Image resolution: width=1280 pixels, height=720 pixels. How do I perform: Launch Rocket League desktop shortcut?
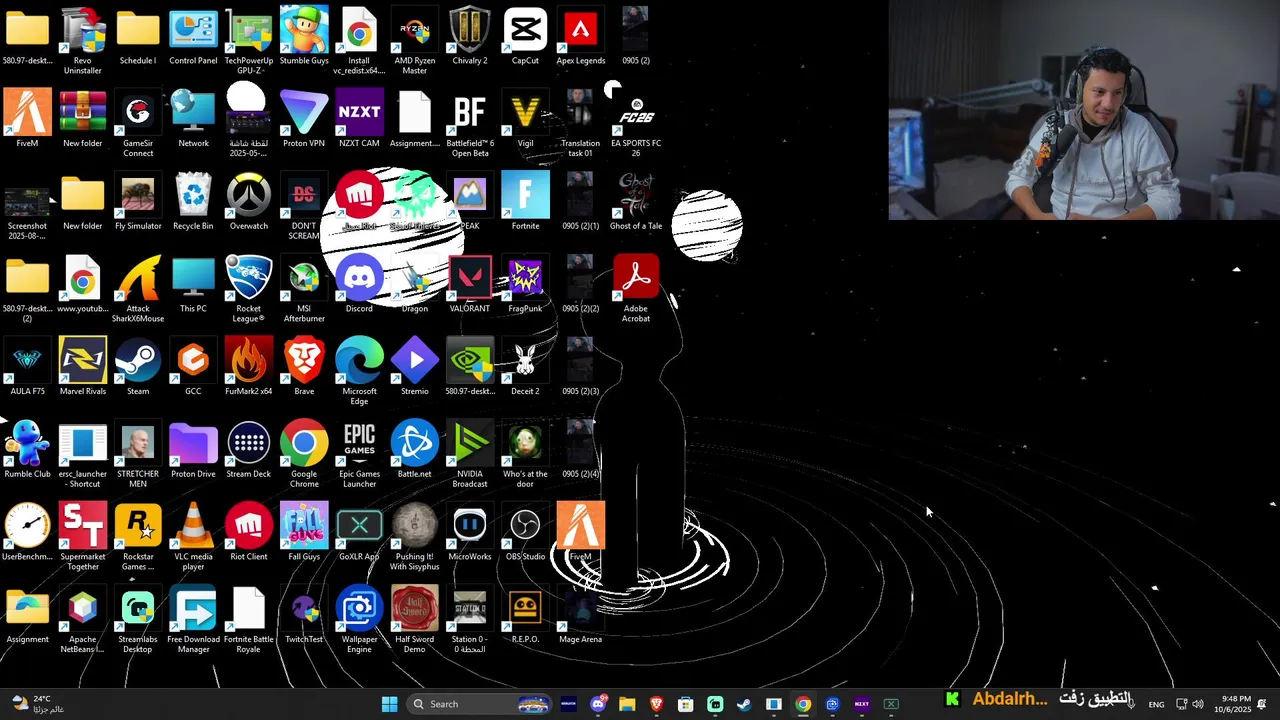(x=248, y=288)
